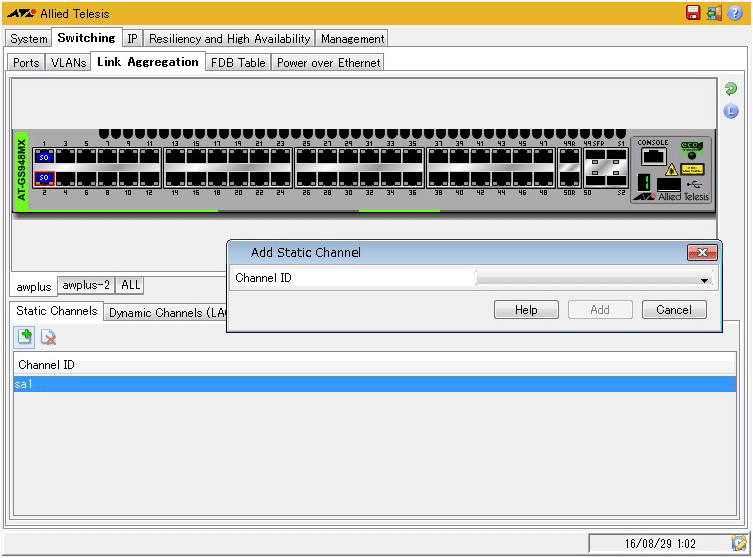This screenshot has width=753, height=558.
Task: Select the Dynamic Channels (LACP) tab
Action: (167, 312)
